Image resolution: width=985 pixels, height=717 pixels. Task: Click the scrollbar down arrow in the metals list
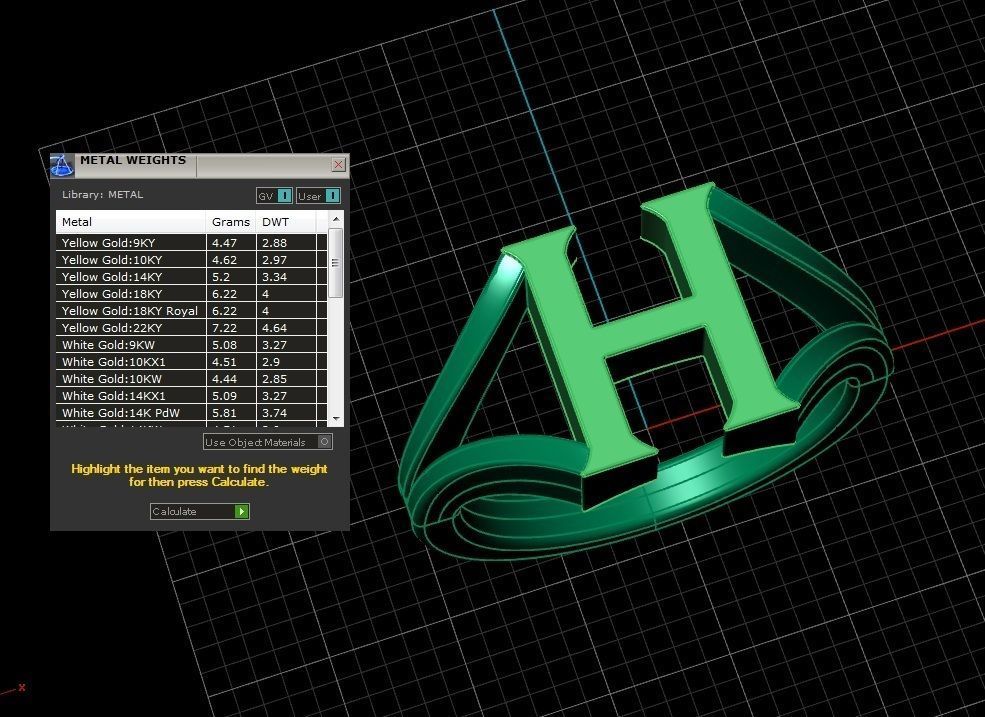pyautogui.click(x=336, y=419)
